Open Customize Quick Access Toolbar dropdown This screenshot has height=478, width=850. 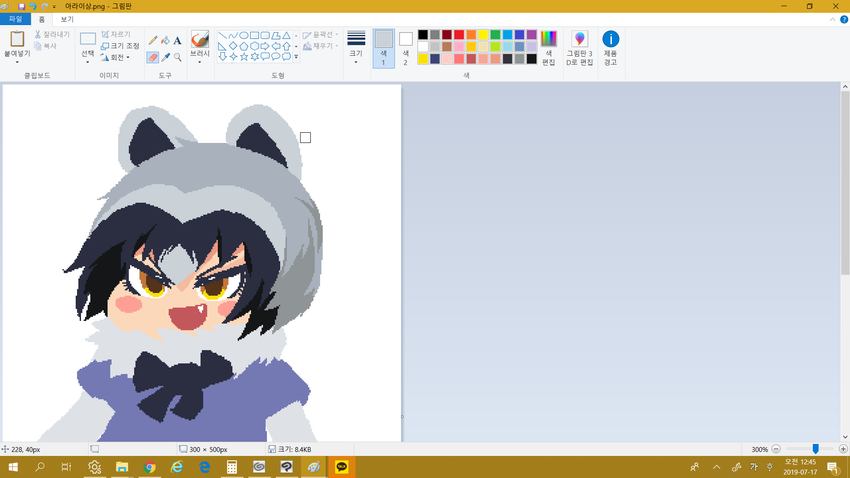click(x=54, y=7)
